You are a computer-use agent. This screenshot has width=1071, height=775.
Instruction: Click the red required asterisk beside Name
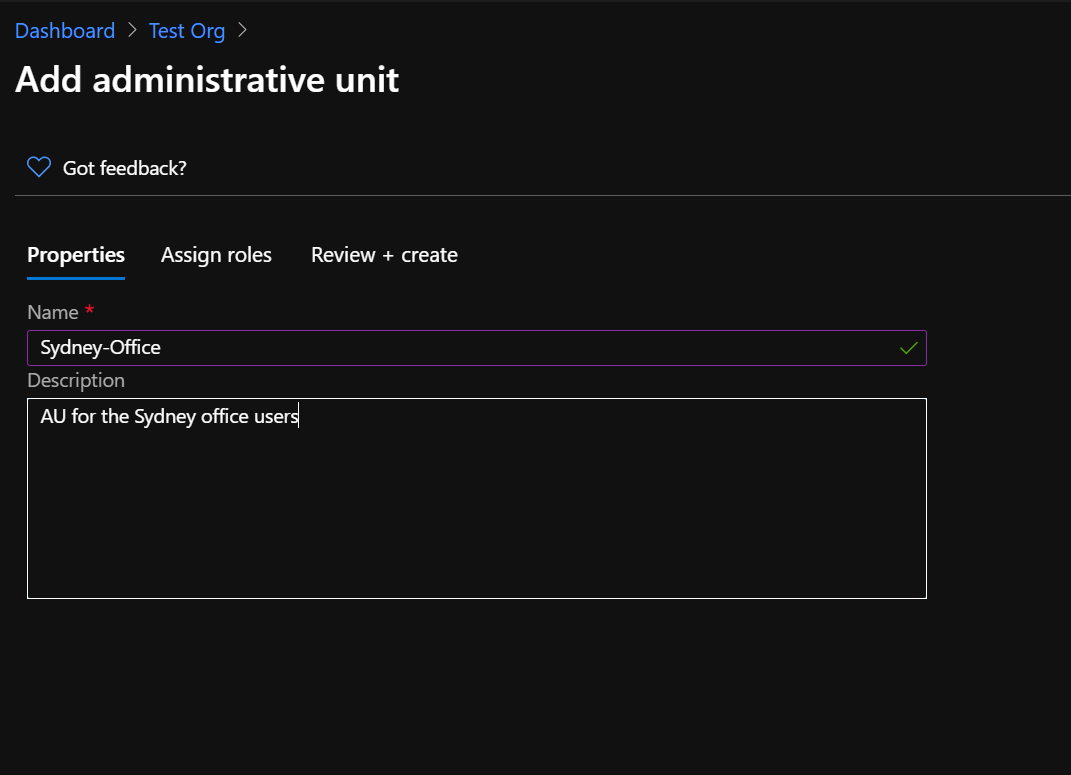[89, 311]
